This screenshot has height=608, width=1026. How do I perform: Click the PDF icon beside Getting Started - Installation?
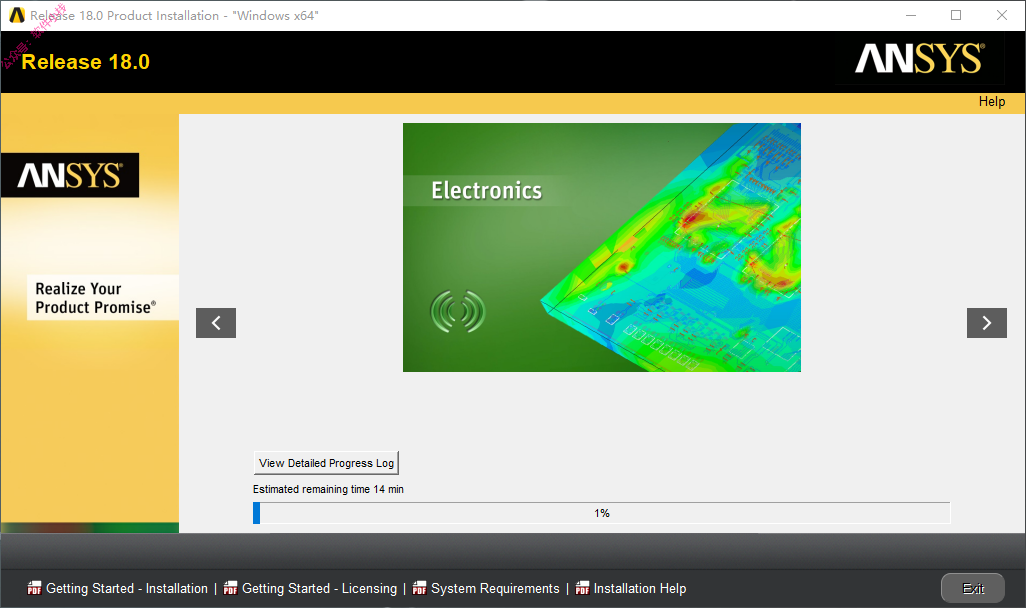pos(34,588)
